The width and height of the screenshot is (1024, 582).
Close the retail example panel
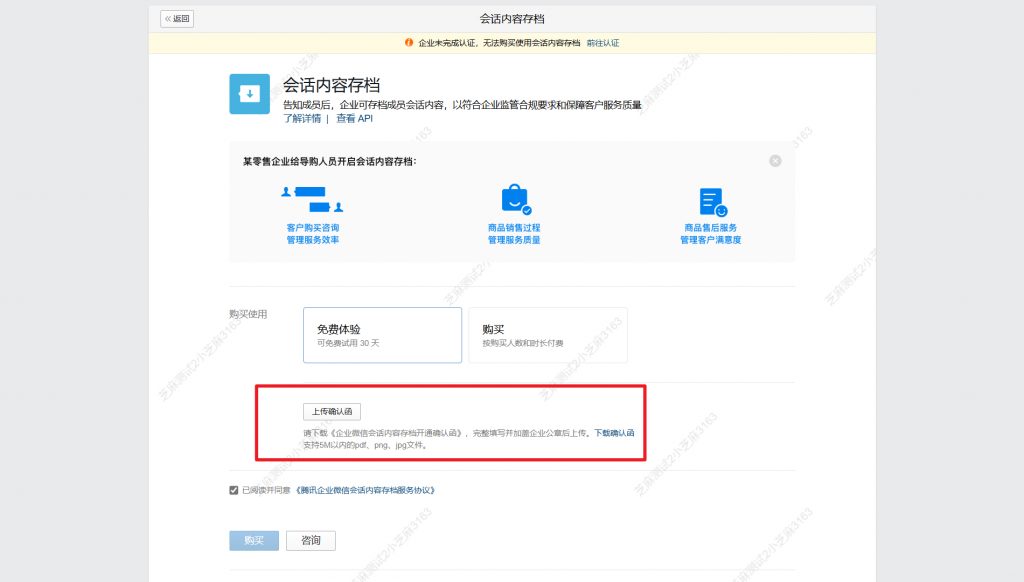(775, 161)
